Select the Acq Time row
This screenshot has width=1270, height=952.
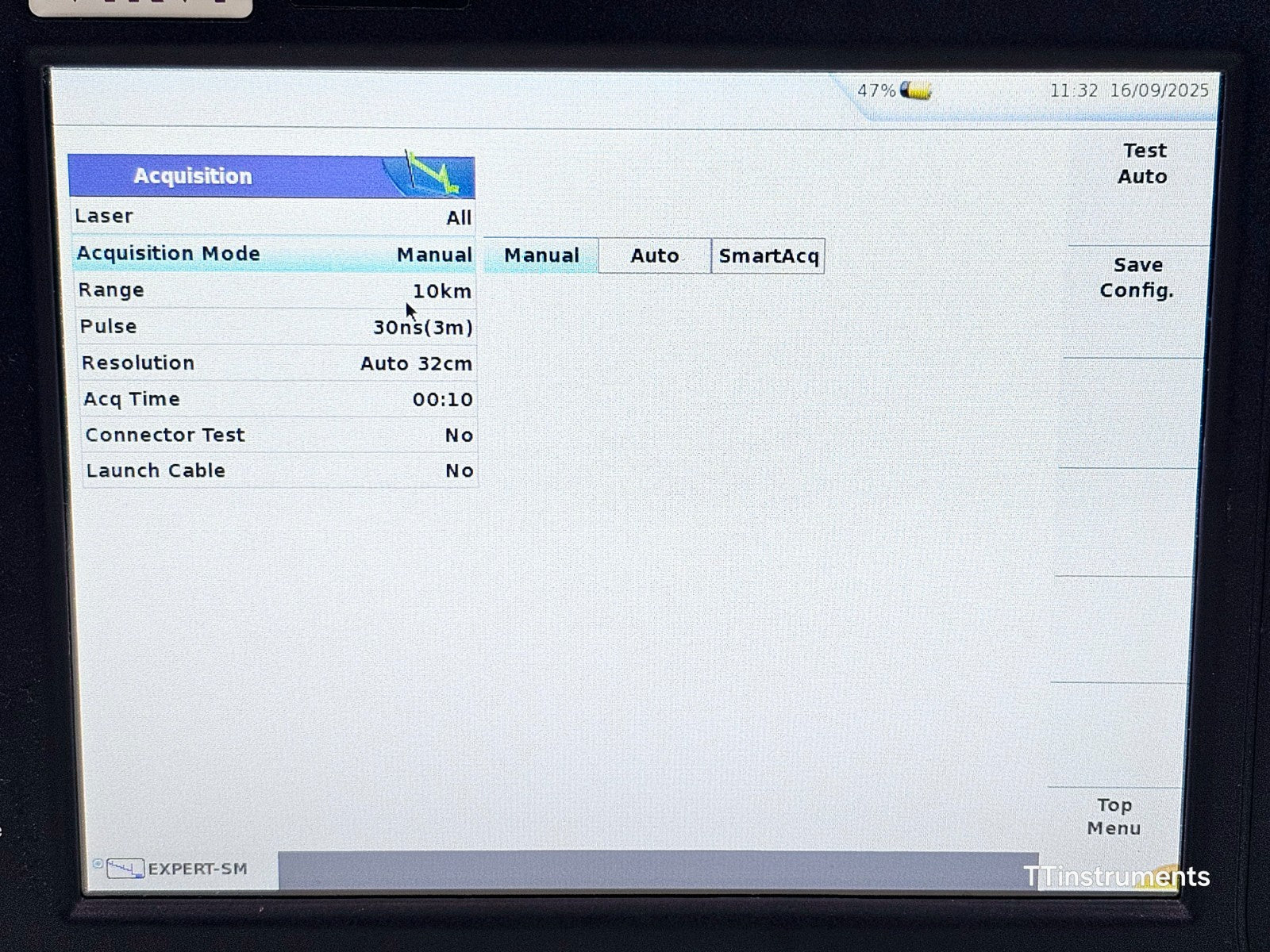click(277, 399)
